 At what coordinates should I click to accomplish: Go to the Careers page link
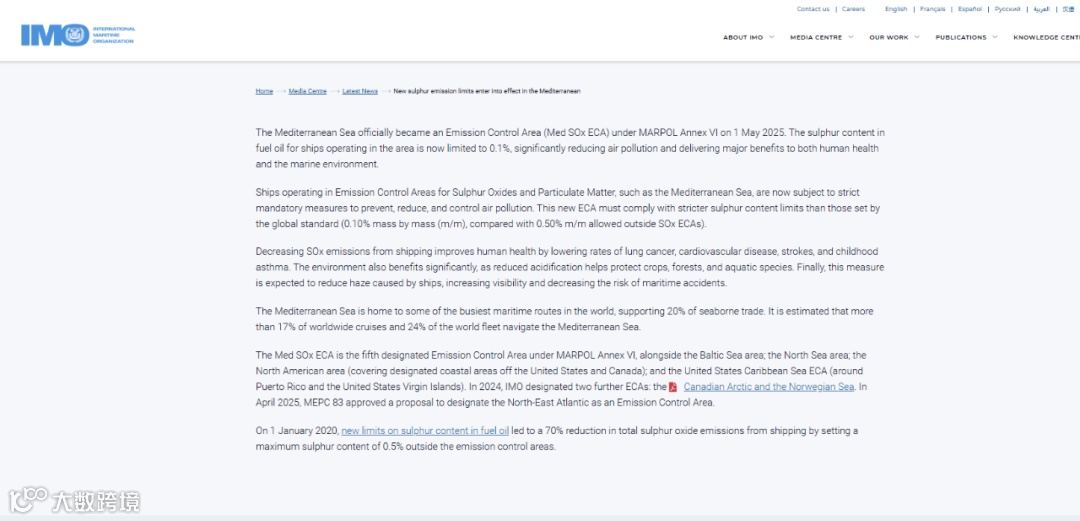(853, 9)
